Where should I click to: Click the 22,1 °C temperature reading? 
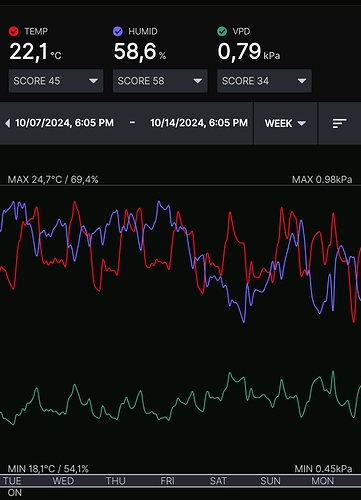[x=35, y=52]
